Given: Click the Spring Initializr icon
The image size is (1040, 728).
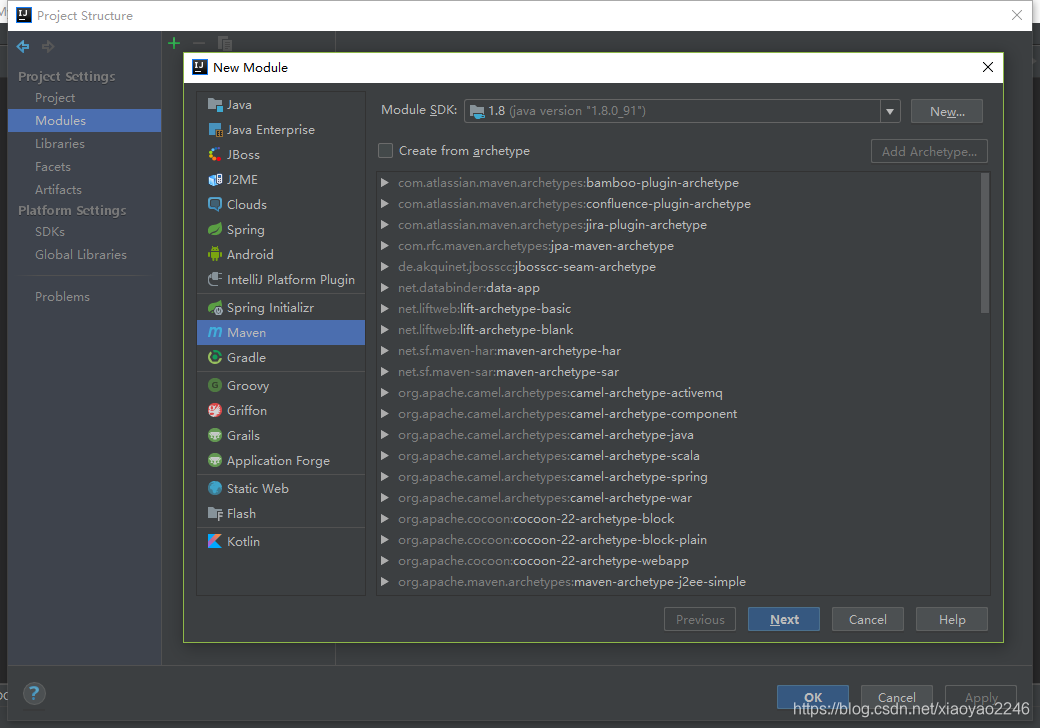Looking at the screenshot, I should [215, 308].
